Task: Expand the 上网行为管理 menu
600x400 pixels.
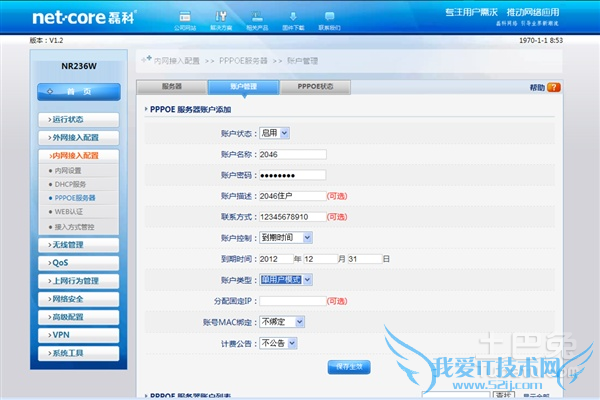Action: point(78,281)
